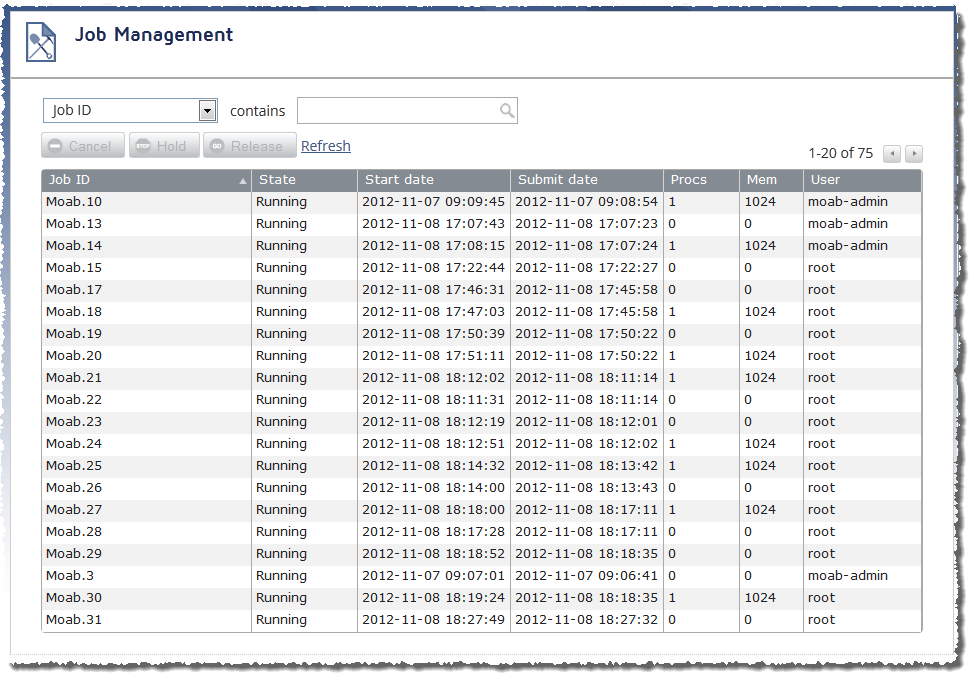
Task: Sort by State column header
Action: [304, 180]
